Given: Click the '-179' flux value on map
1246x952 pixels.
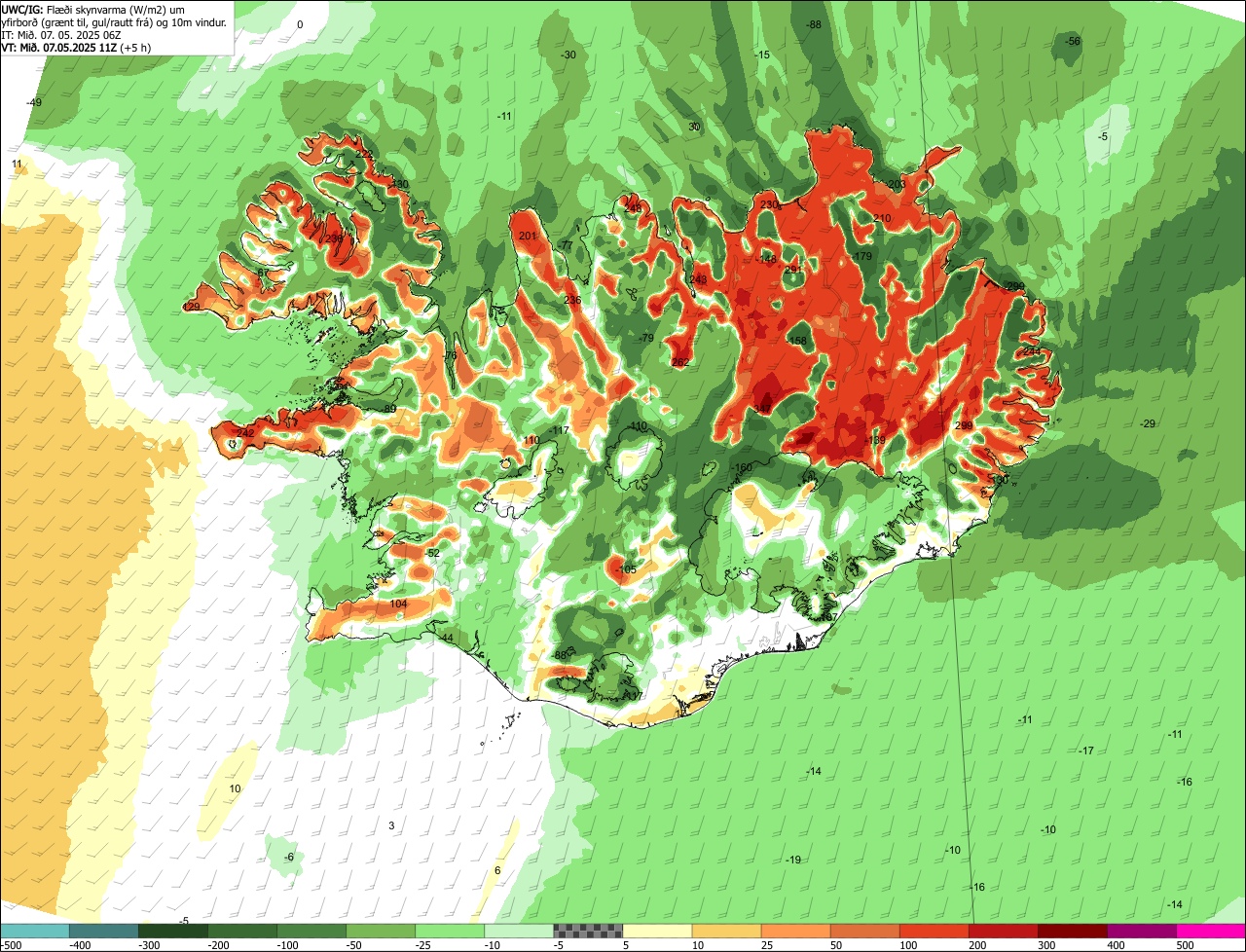Looking at the screenshot, I should tap(862, 256).
